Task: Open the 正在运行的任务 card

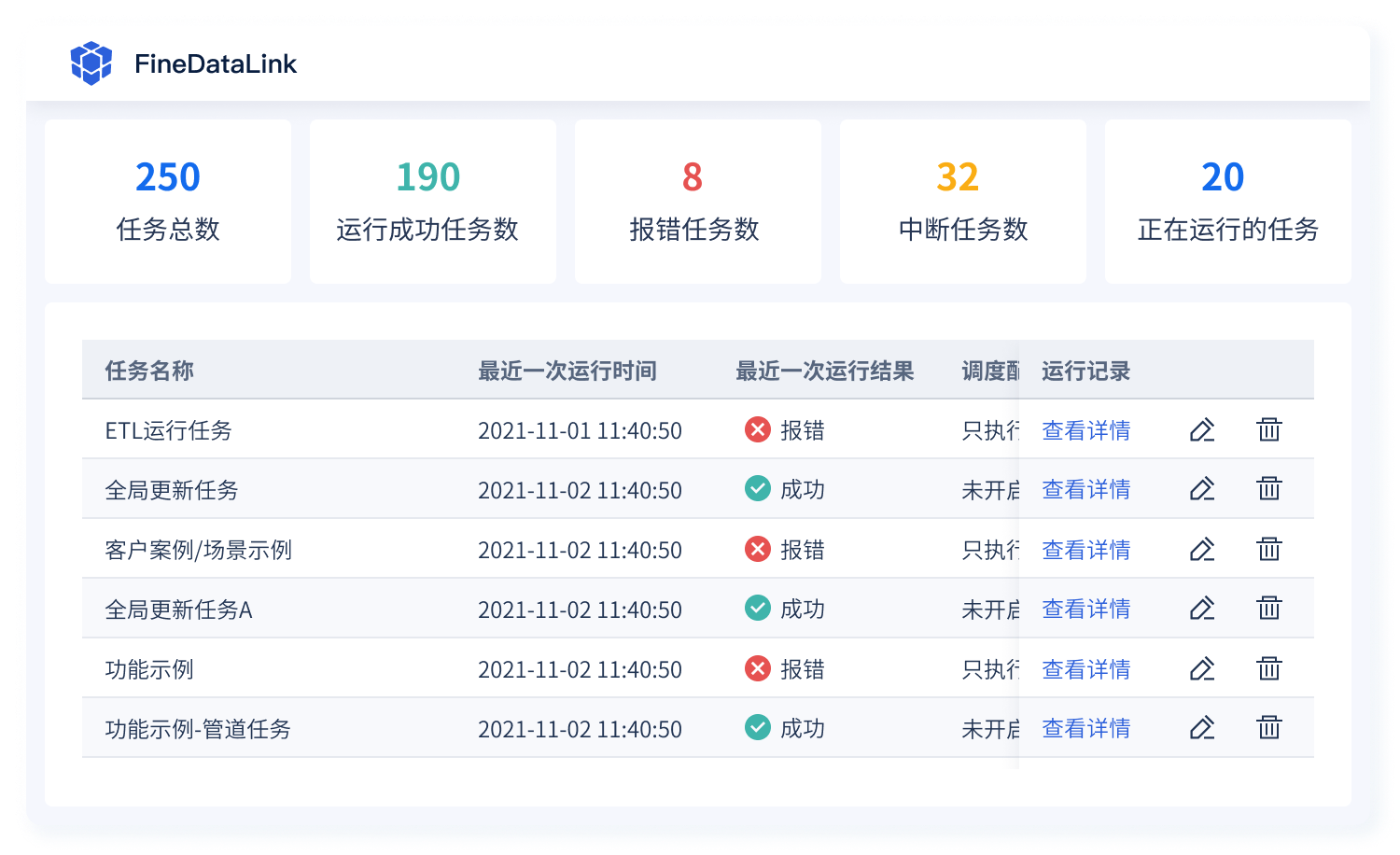Action: click(x=1227, y=201)
